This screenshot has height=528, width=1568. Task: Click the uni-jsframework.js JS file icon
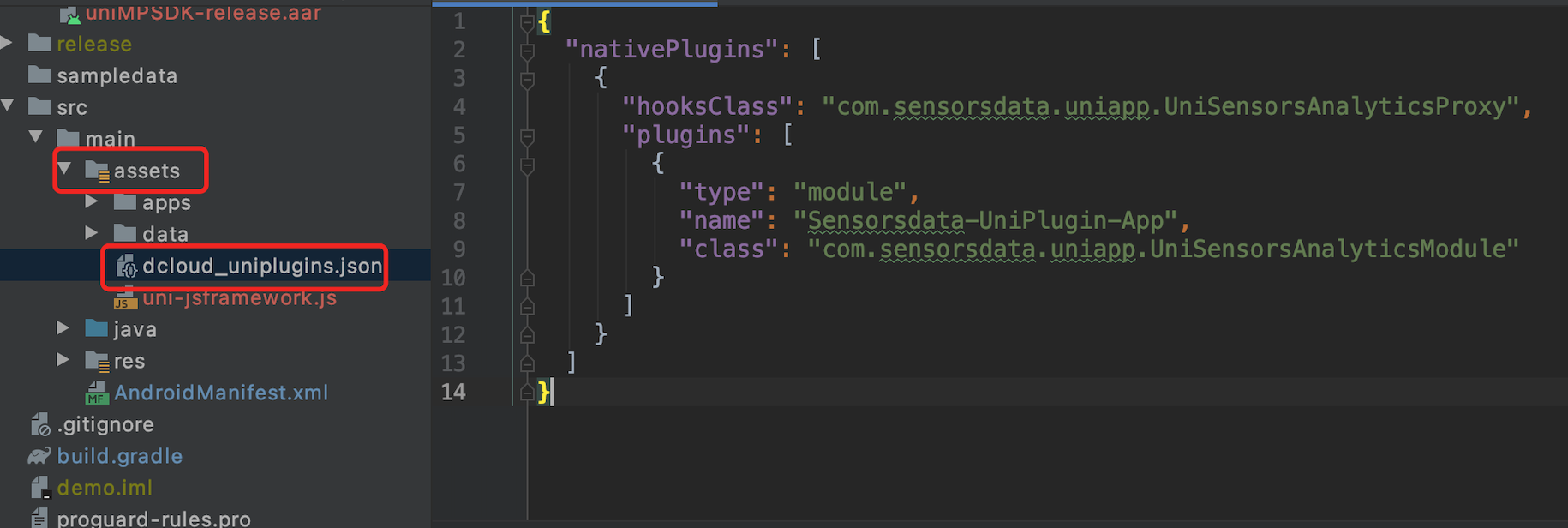tap(125, 299)
